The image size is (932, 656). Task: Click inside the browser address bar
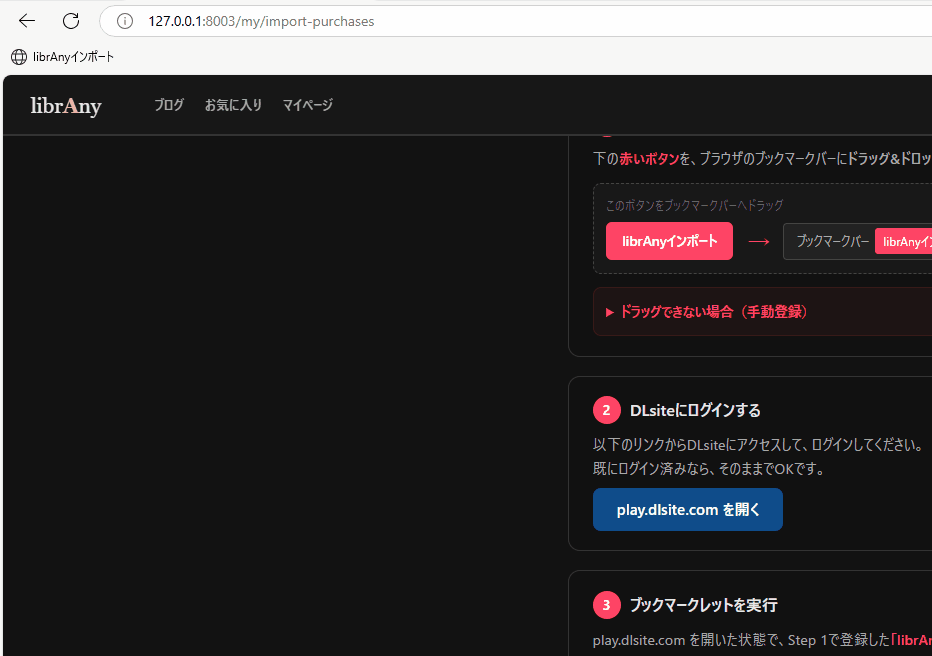point(300,20)
